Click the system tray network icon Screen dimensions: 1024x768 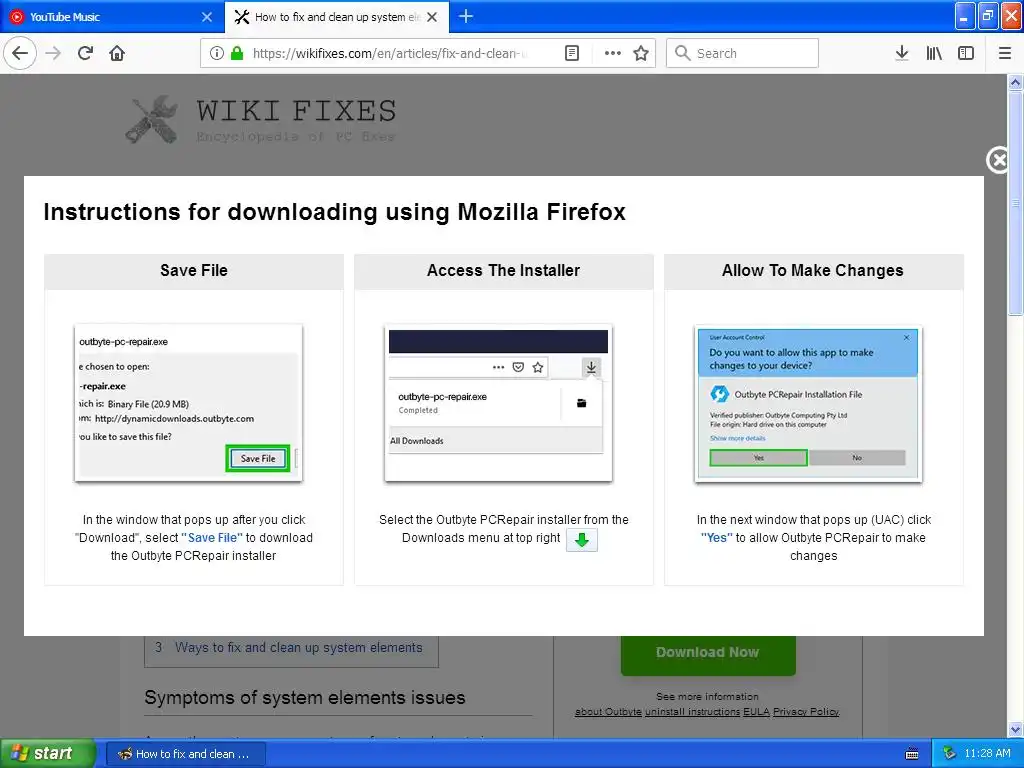click(x=950, y=753)
